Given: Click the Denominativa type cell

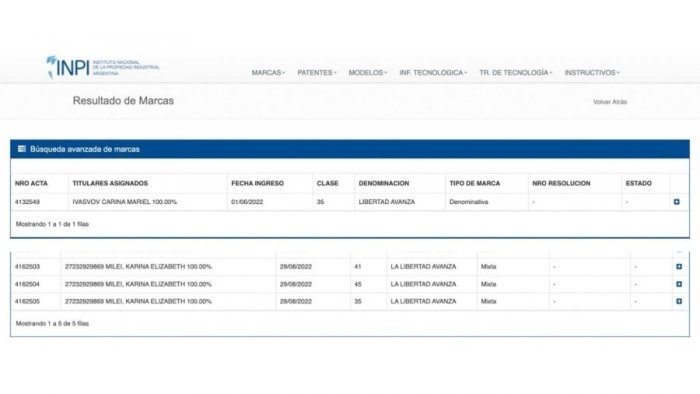Looking at the screenshot, I should click(x=468, y=202).
